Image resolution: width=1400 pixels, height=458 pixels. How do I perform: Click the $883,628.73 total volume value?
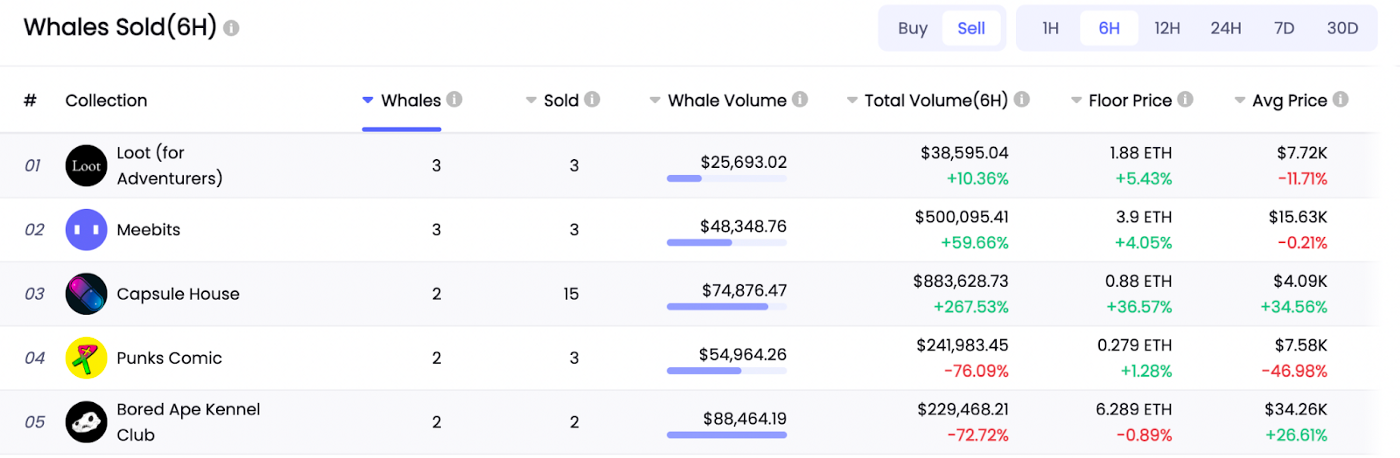961,281
